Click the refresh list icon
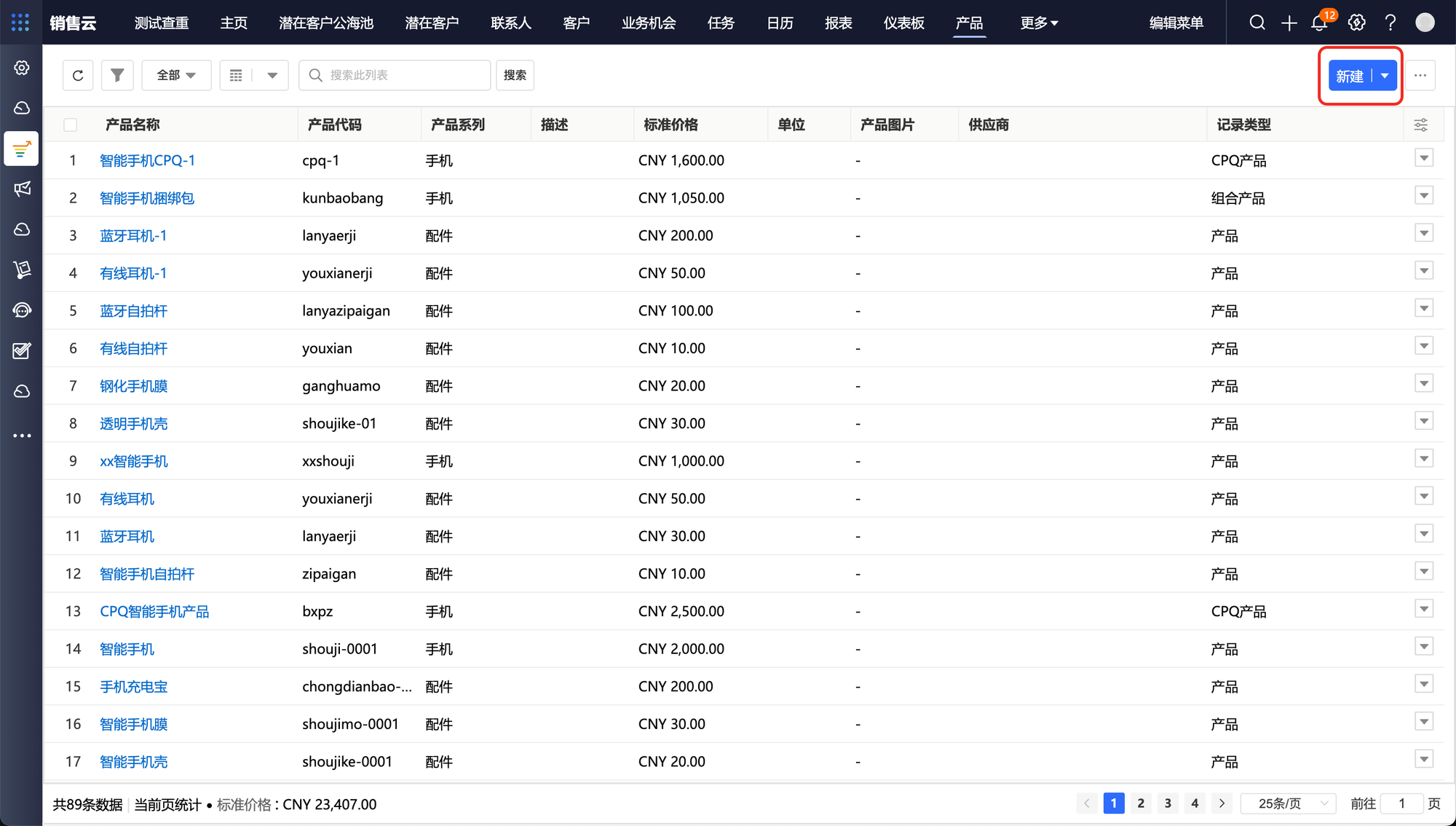Viewport: 1456px width, 826px height. 78,75
